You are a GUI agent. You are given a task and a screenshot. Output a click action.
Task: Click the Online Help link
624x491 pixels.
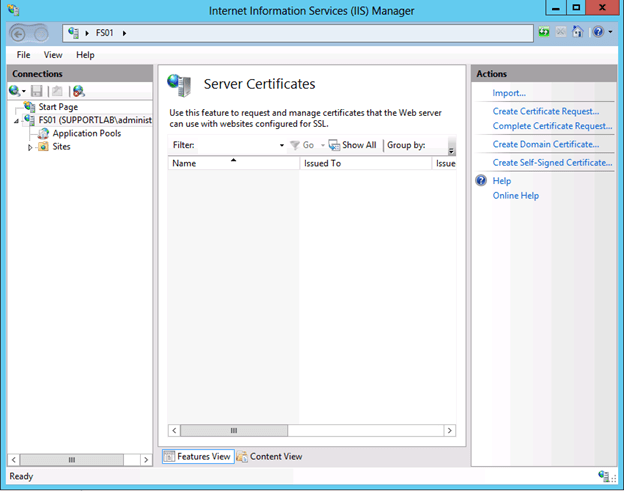point(516,196)
